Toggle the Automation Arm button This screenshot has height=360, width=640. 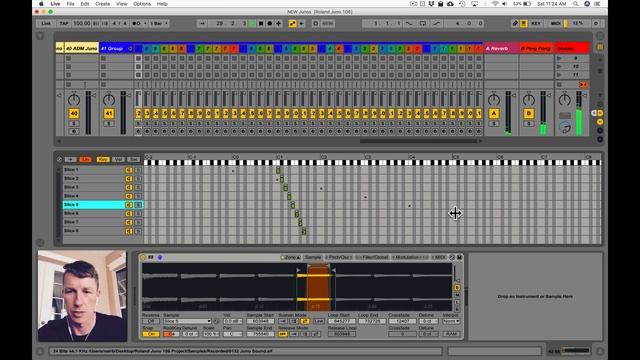tap(292, 24)
